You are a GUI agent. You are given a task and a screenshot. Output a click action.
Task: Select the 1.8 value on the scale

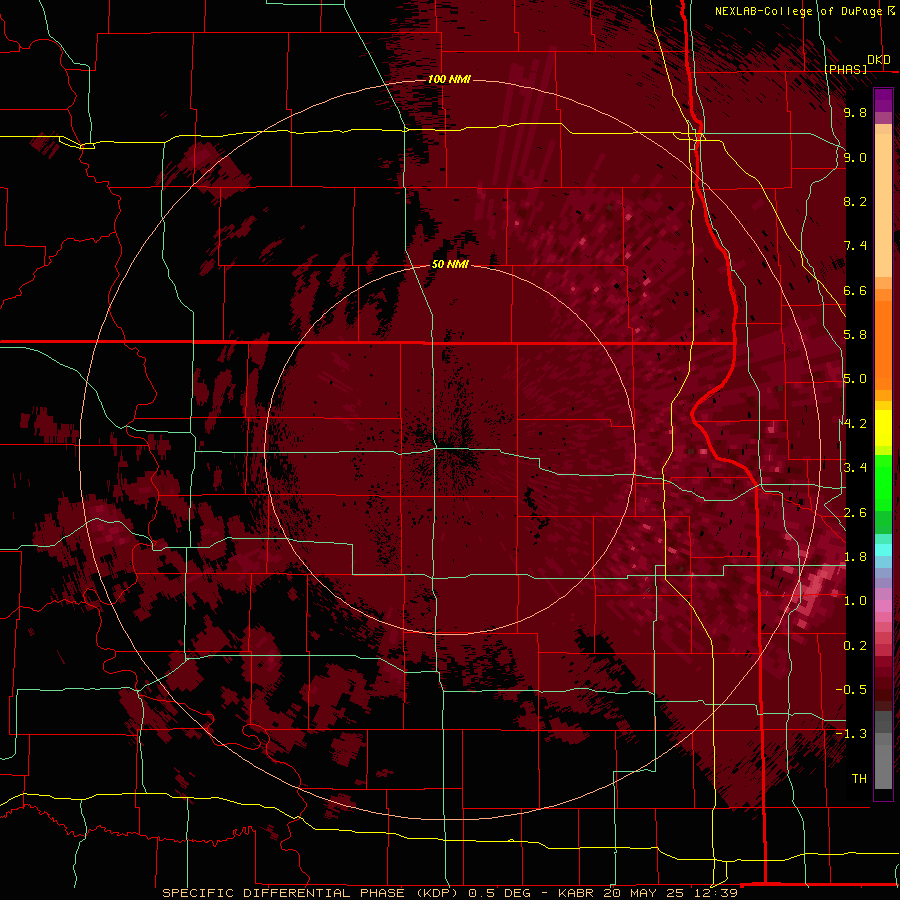855,557
